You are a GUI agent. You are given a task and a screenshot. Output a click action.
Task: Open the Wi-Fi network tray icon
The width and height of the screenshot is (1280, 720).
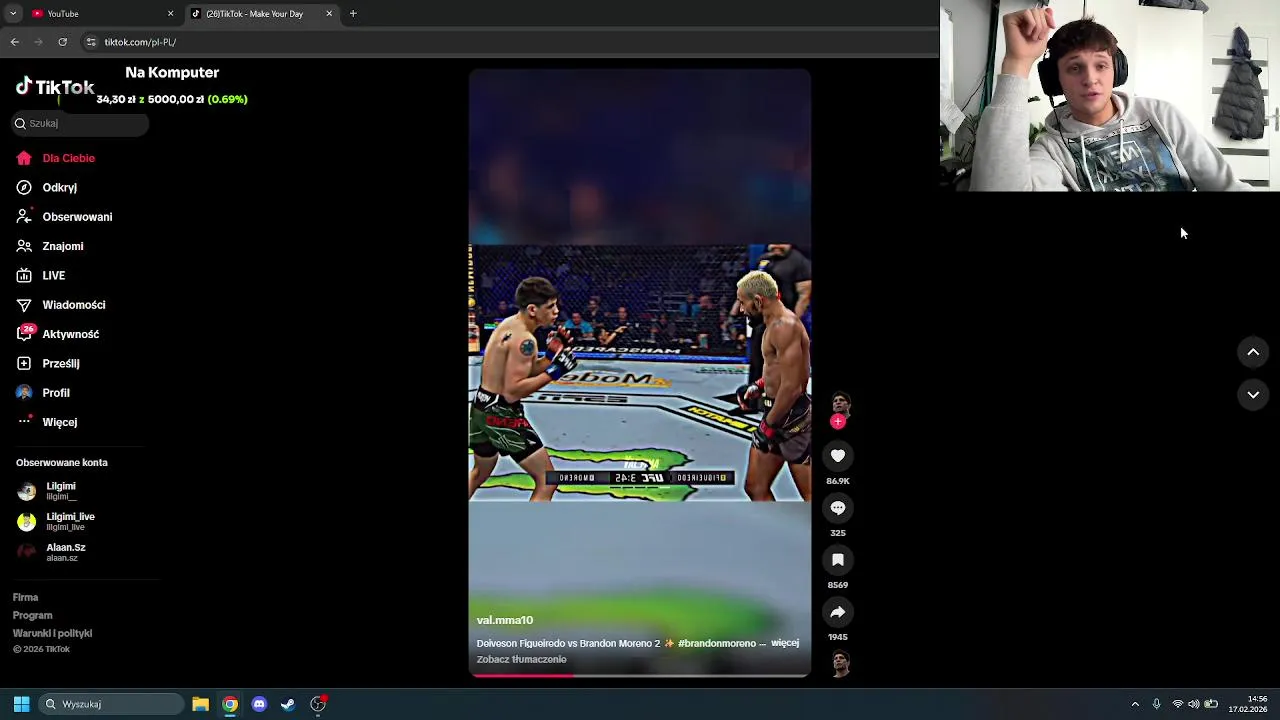click(1177, 704)
